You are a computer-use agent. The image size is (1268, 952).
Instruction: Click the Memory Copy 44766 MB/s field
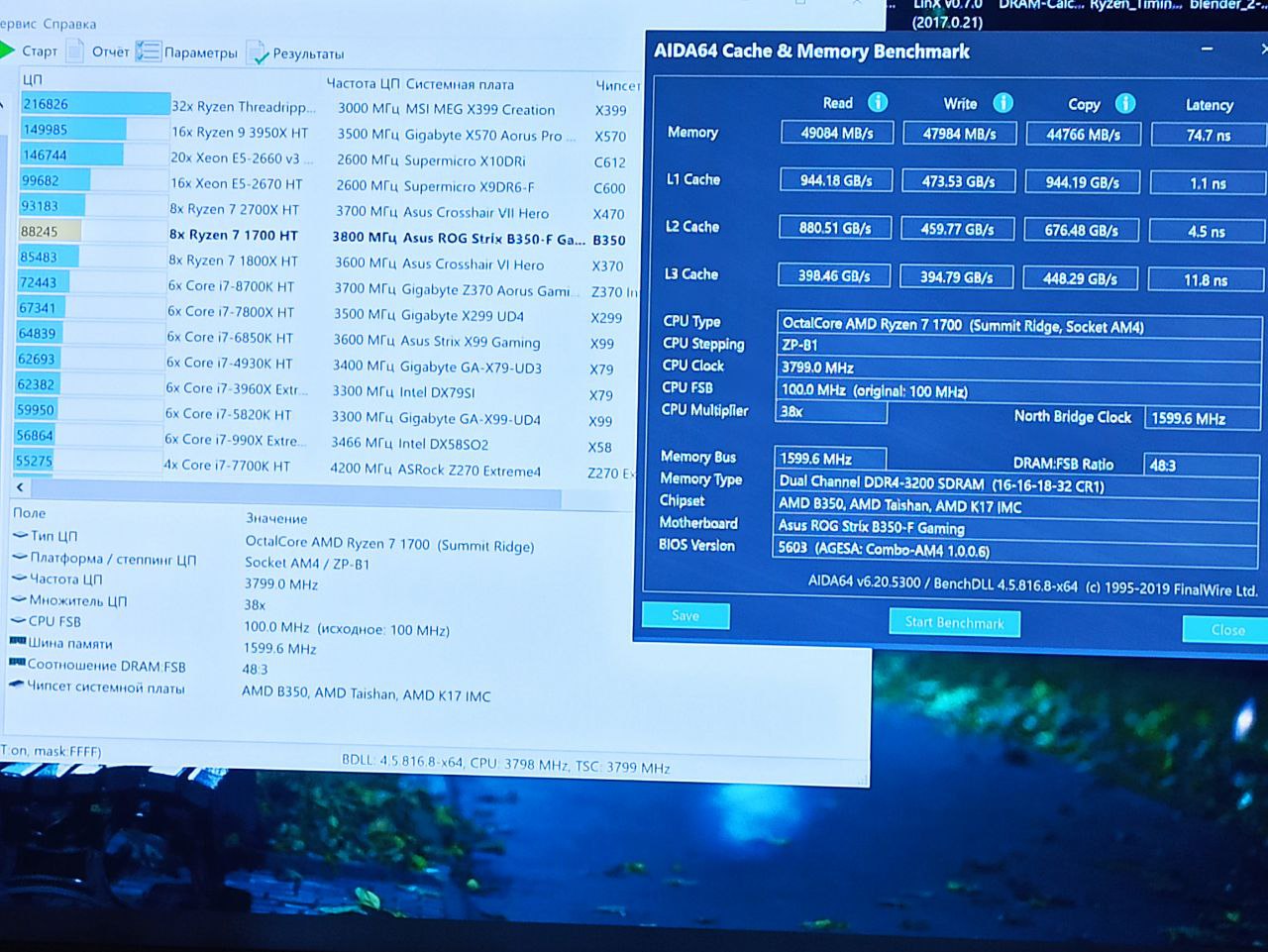[x=1083, y=135]
